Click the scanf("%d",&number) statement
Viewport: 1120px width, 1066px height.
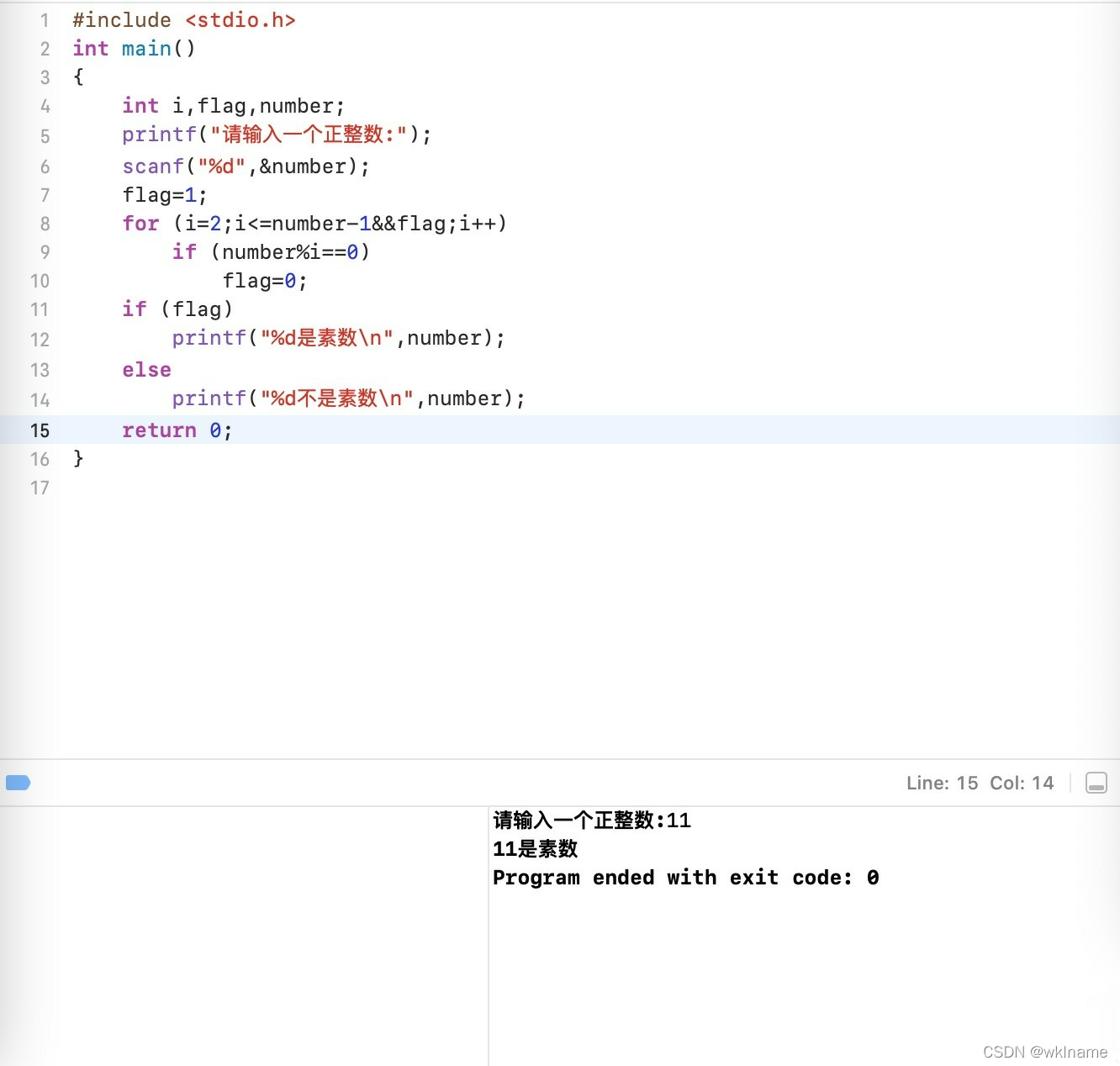pos(246,166)
